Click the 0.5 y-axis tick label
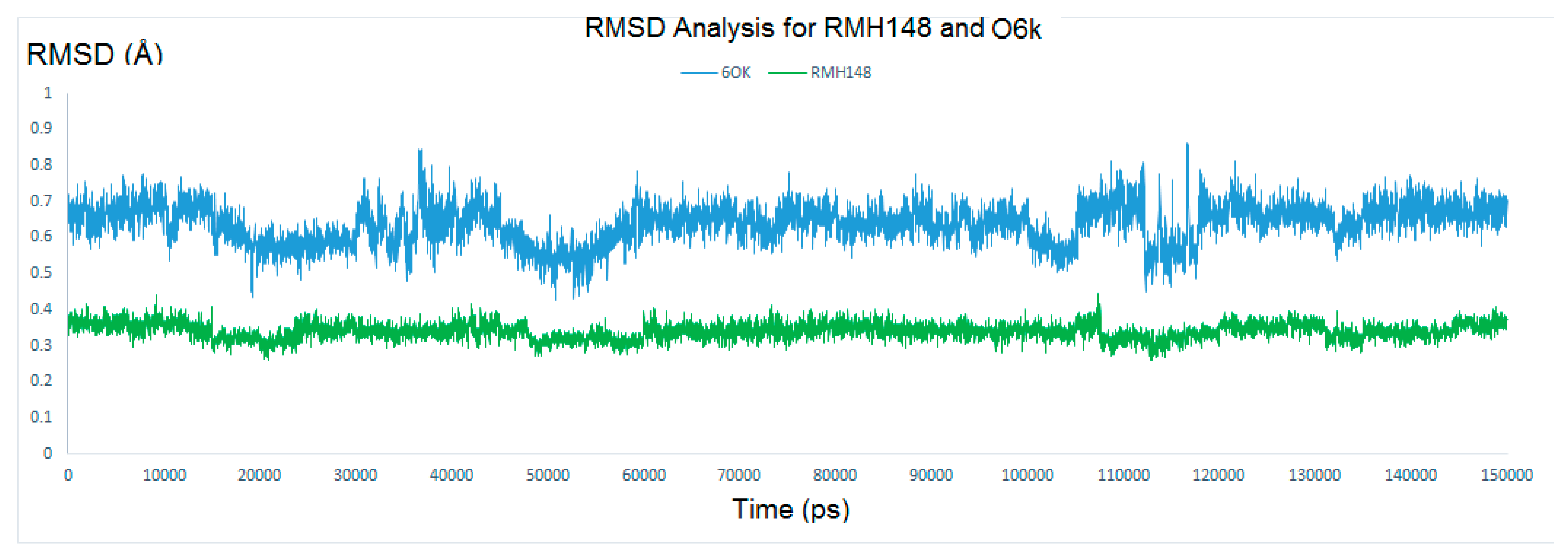The image size is (1568, 555). click(41, 272)
